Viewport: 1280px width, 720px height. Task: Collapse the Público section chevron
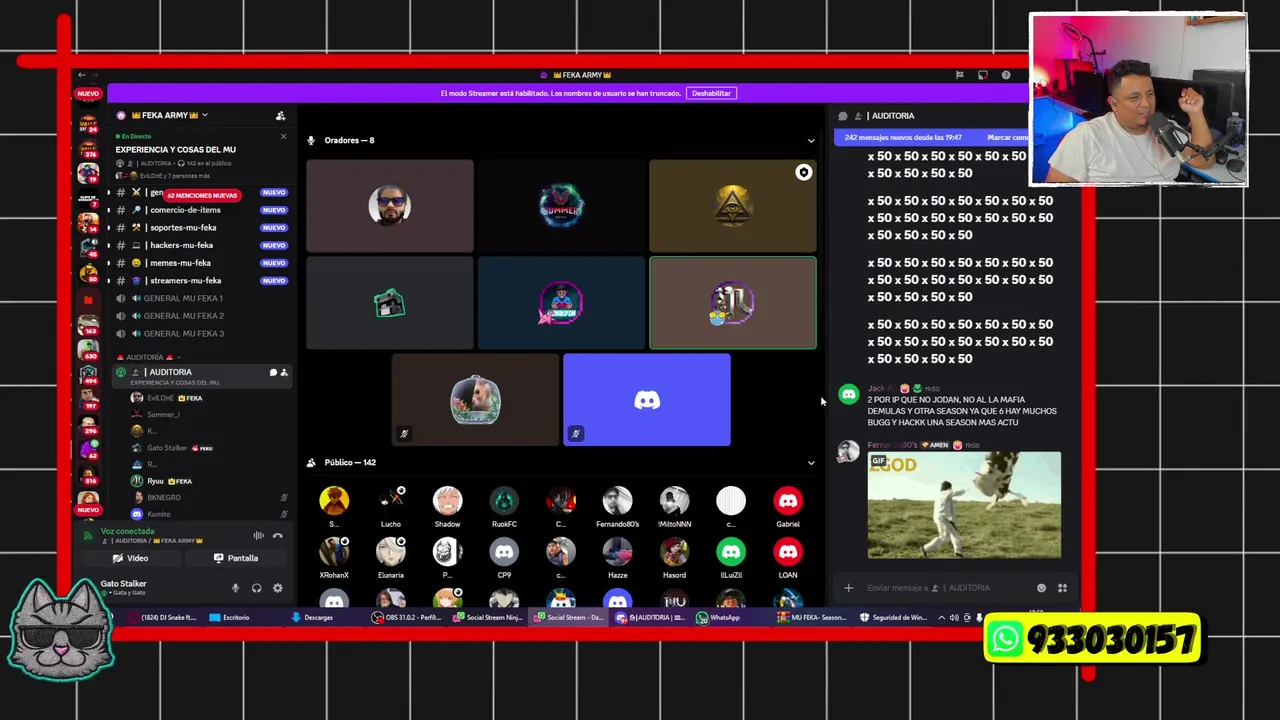point(811,463)
